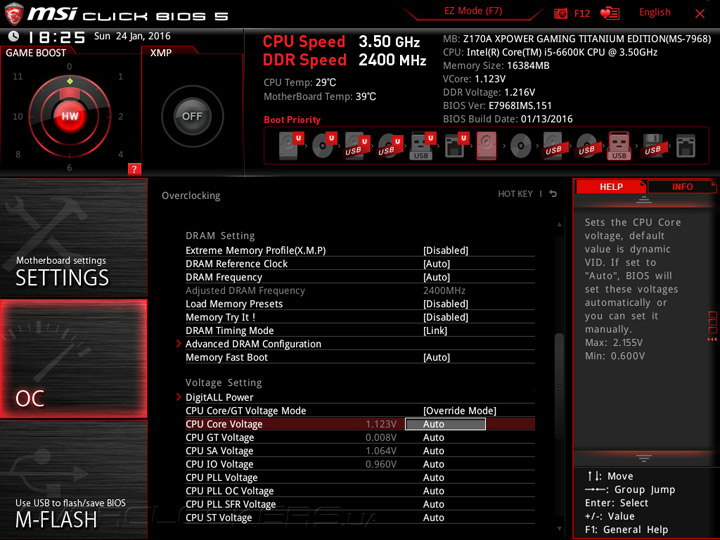Select the last legacy network boot icon
Image resolution: width=720 pixels, height=540 pixels.
click(686, 146)
